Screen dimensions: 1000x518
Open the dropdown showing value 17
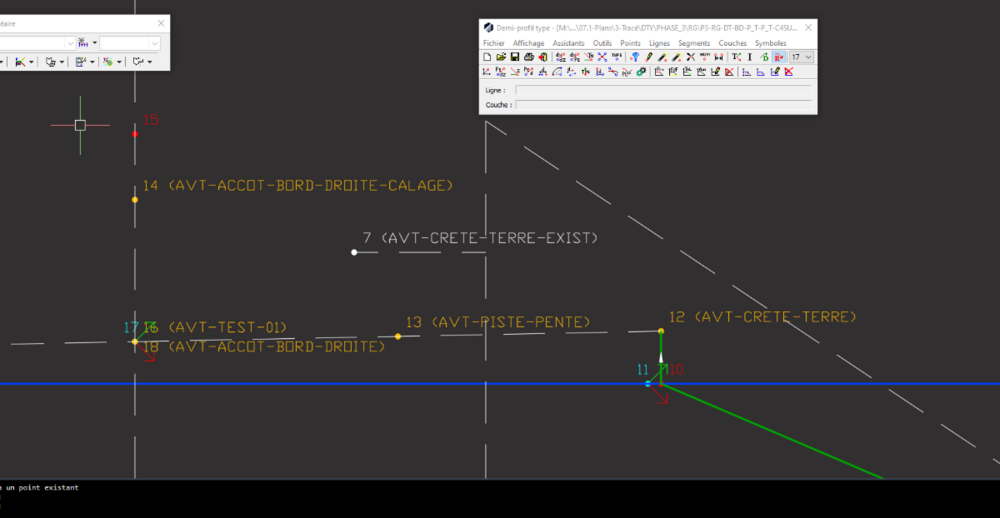802,57
